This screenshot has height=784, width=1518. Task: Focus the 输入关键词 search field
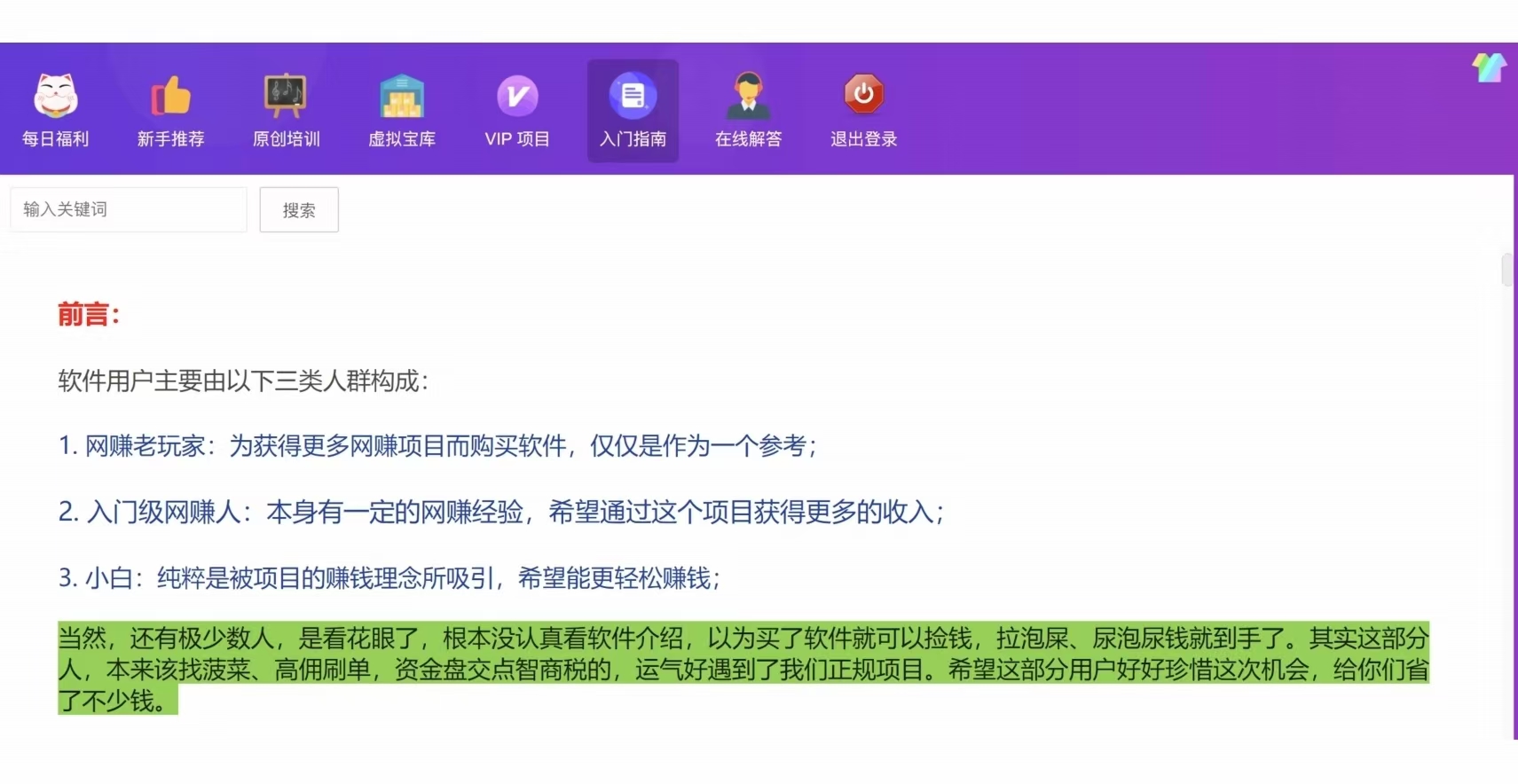[x=129, y=209]
